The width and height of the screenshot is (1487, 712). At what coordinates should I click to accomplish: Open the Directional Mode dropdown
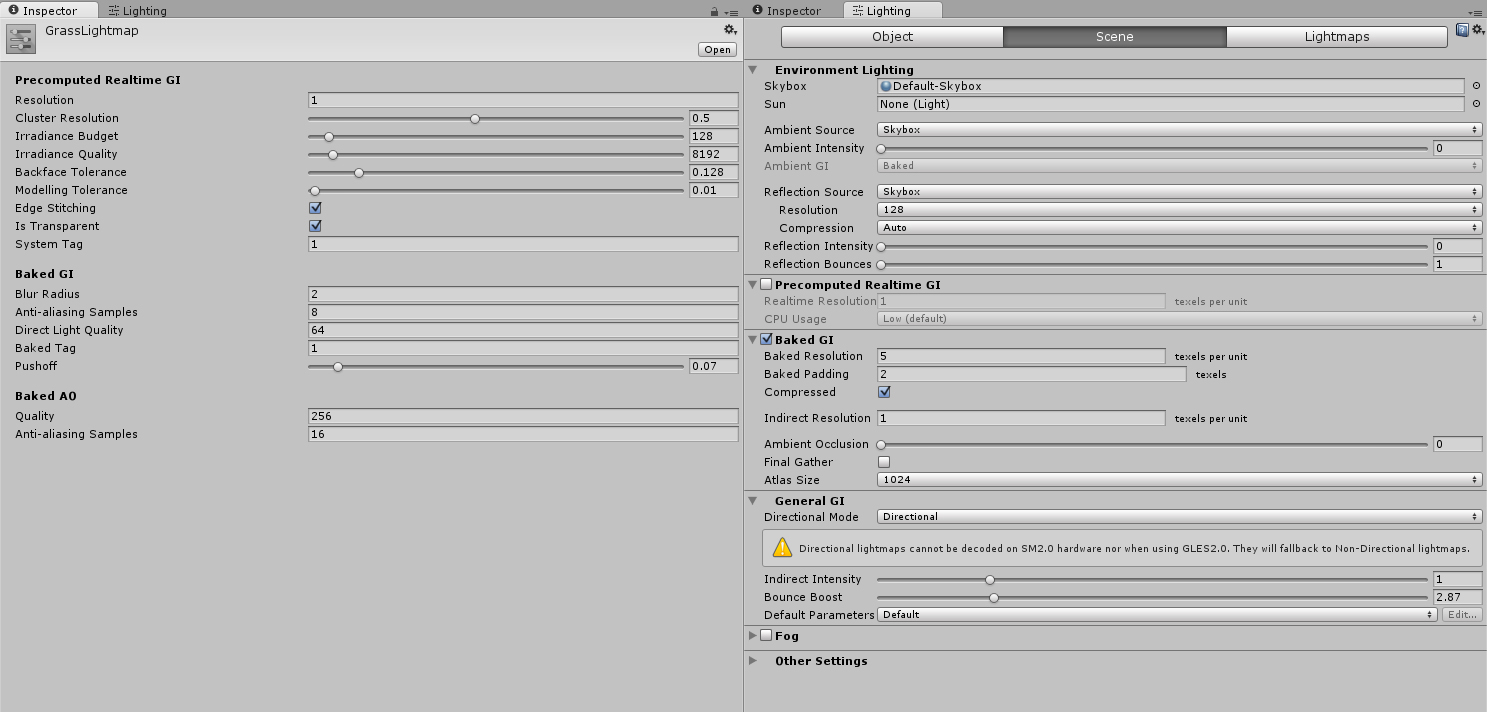tap(1179, 517)
